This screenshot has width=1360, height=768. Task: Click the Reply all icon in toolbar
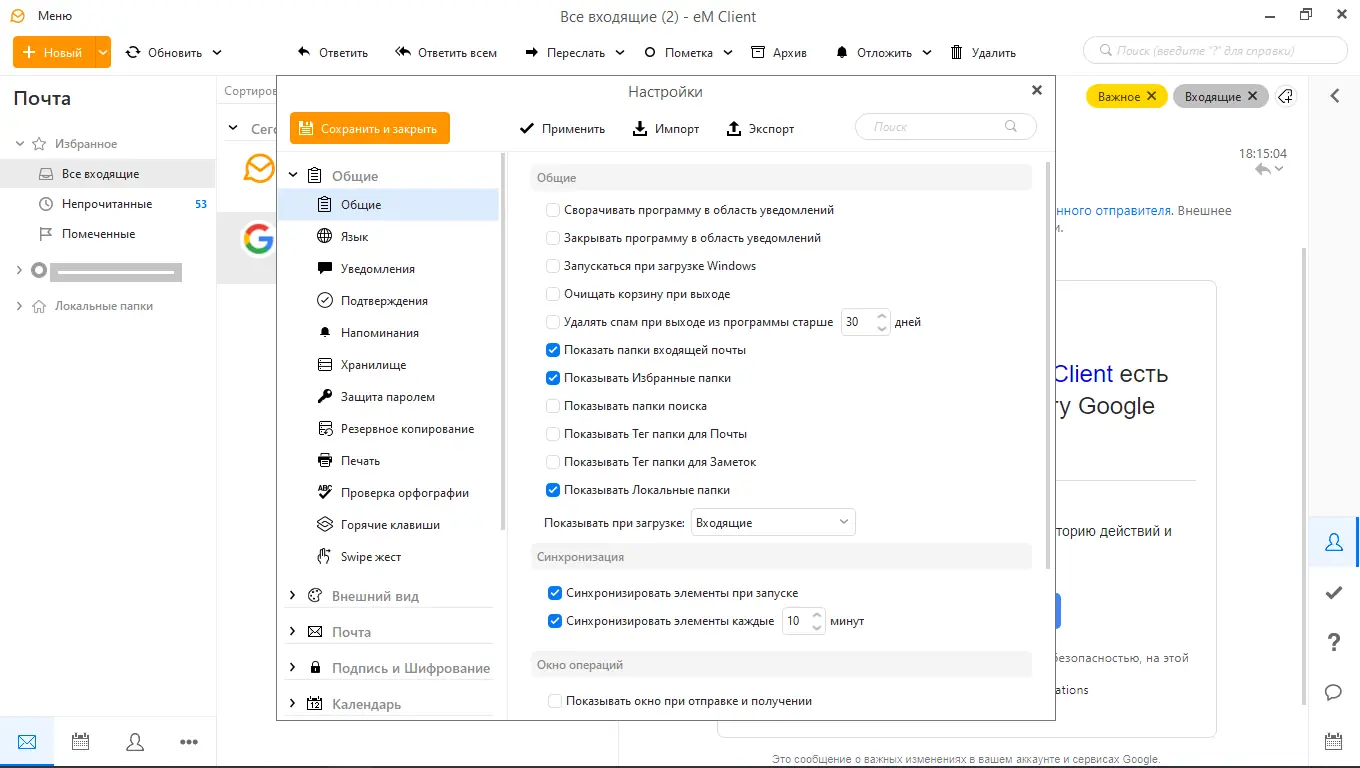coord(403,52)
